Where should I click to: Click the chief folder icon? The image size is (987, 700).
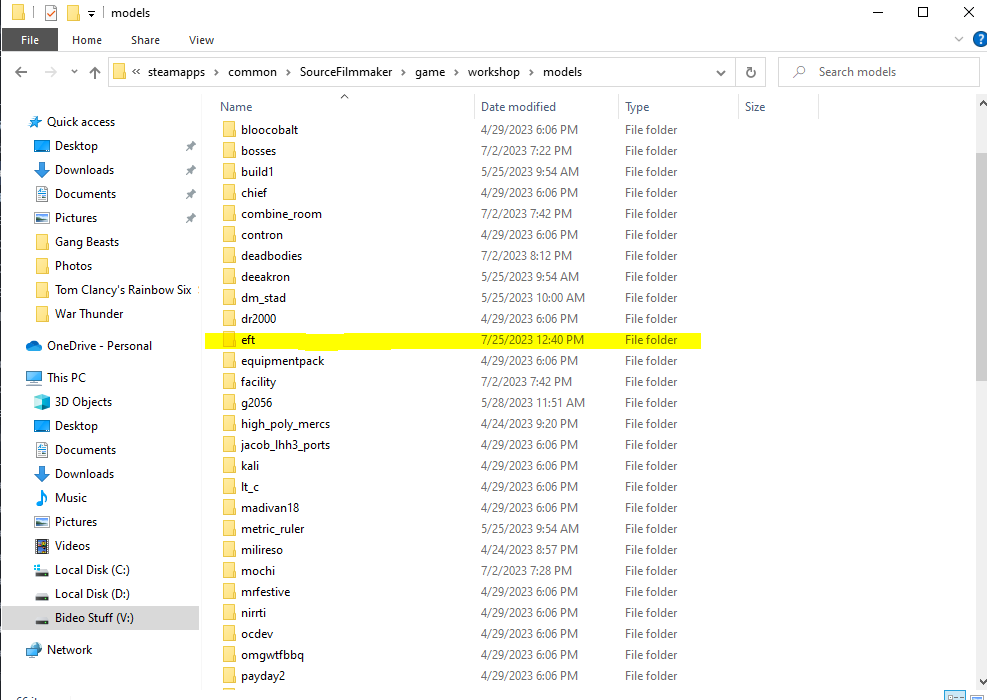tap(228, 193)
